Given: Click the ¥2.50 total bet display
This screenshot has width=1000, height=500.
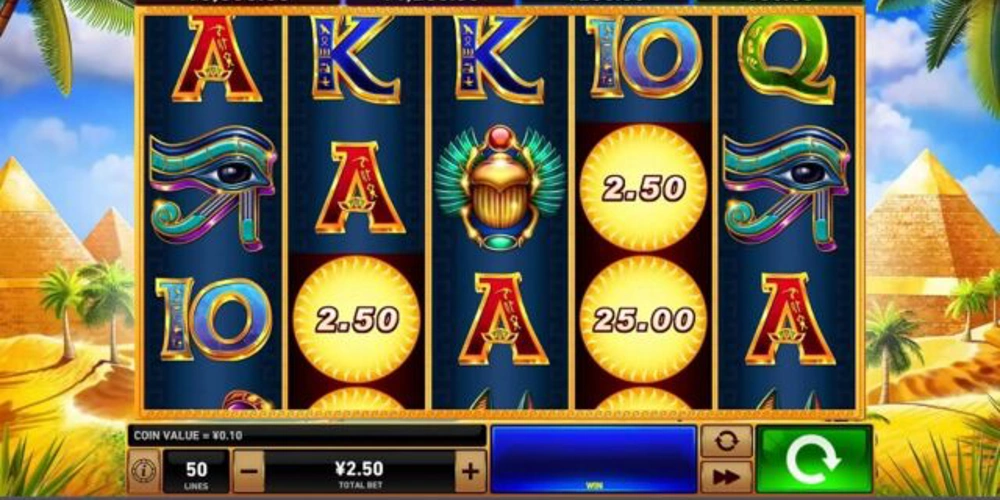Looking at the screenshot, I should tap(360, 471).
